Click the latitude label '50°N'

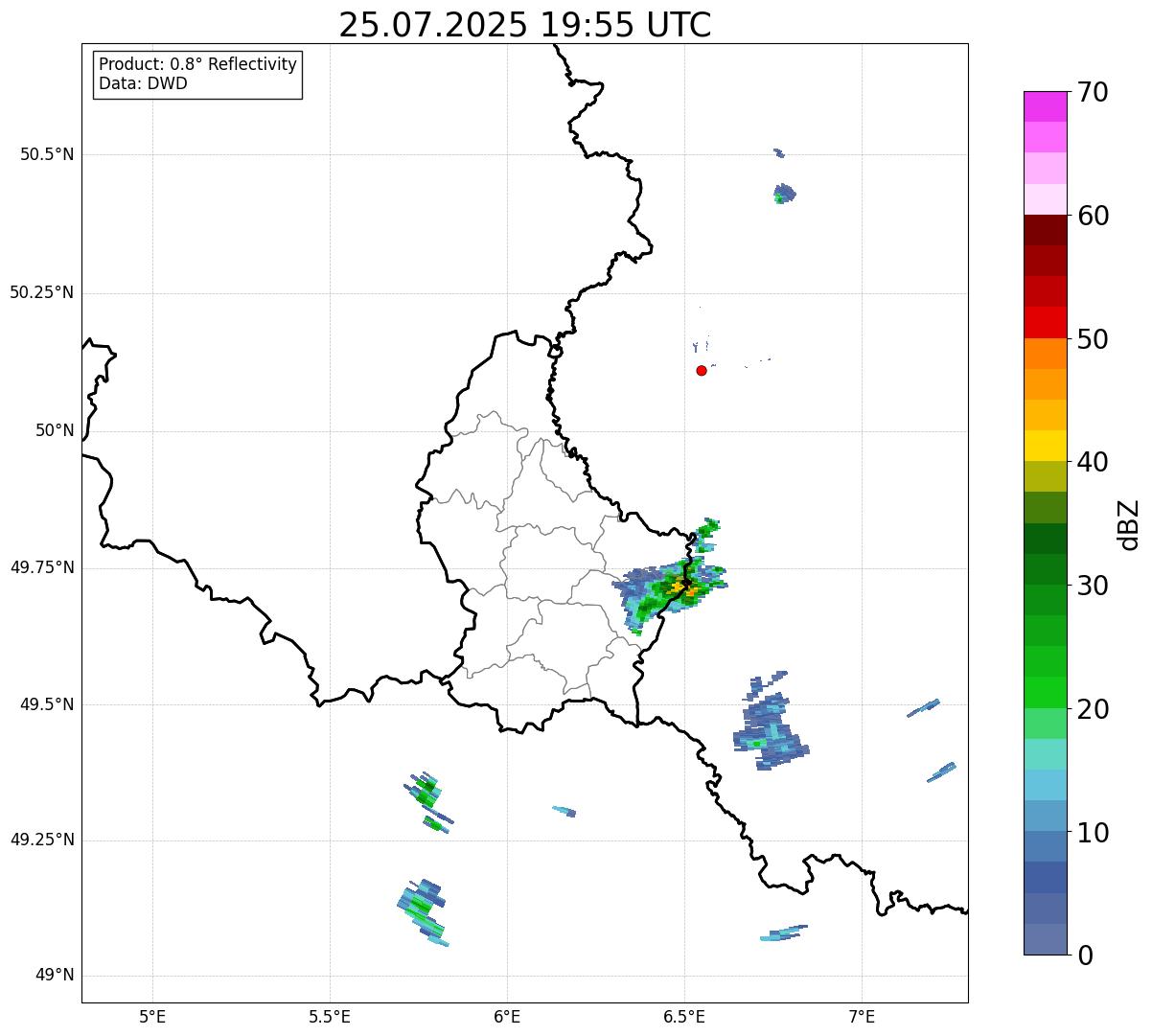pos(55,430)
